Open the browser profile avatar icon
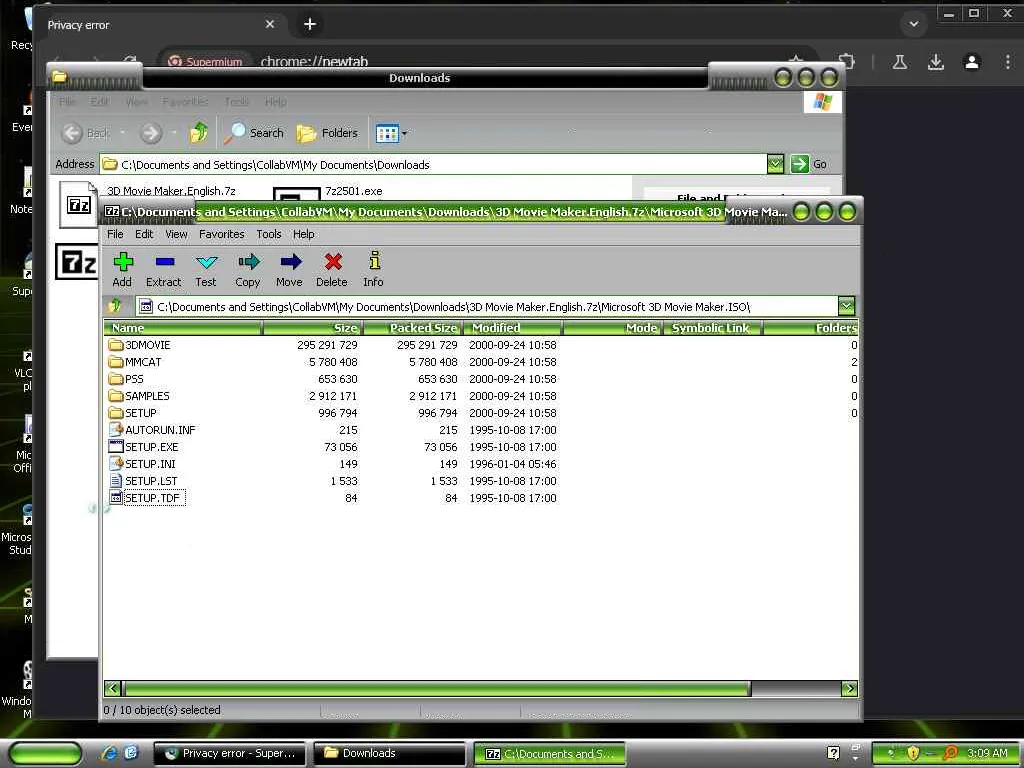This screenshot has width=1024, height=768. 972,62
